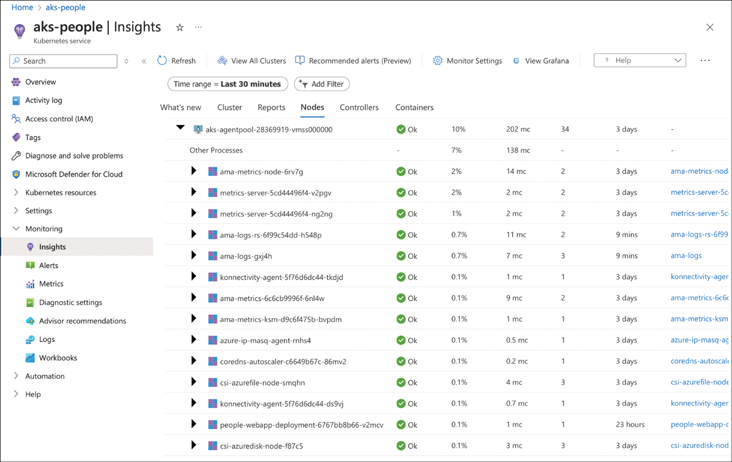The image size is (732, 462).
Task: Open View All Clusters
Action: (x=222, y=61)
